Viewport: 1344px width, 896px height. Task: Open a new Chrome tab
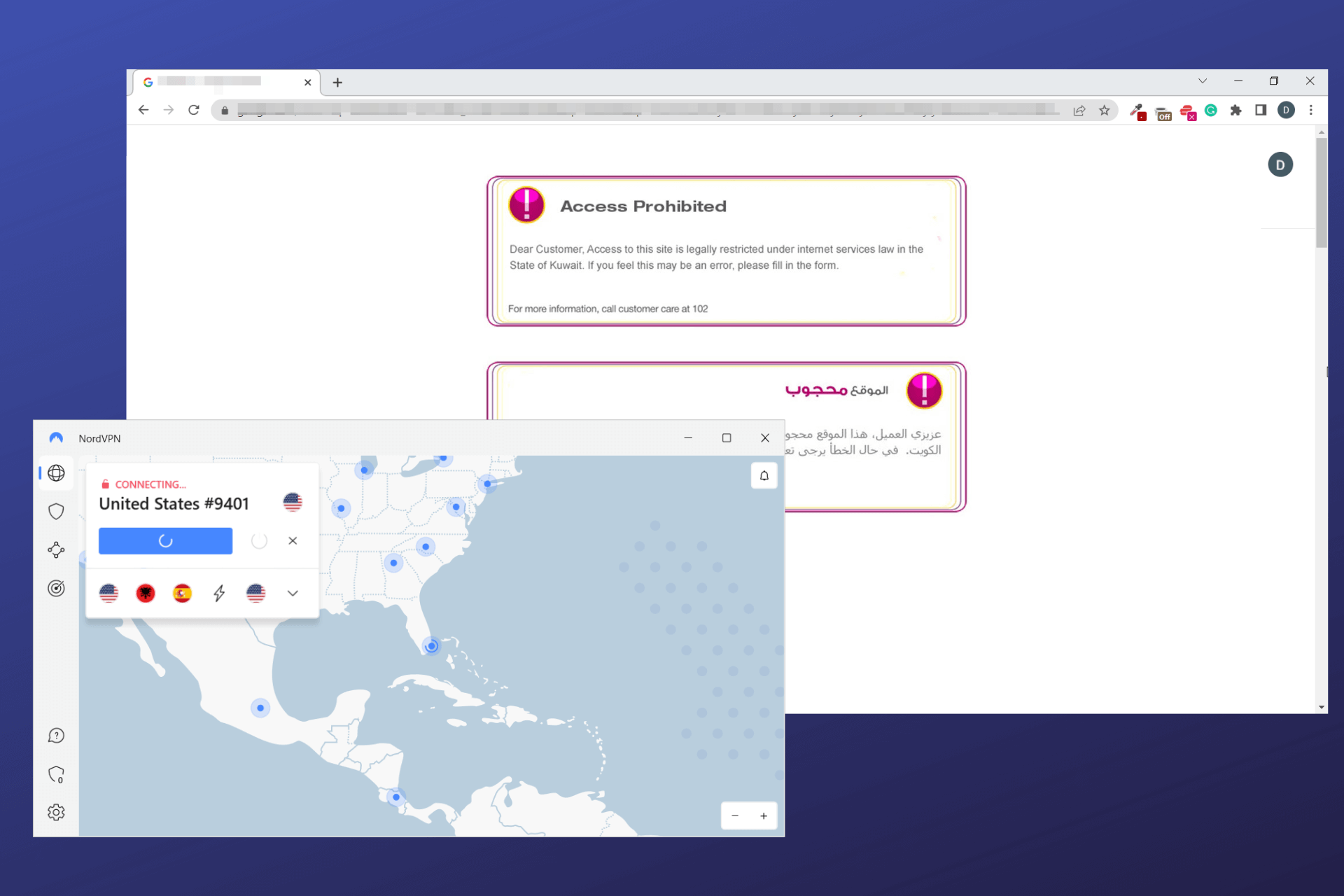tap(337, 83)
